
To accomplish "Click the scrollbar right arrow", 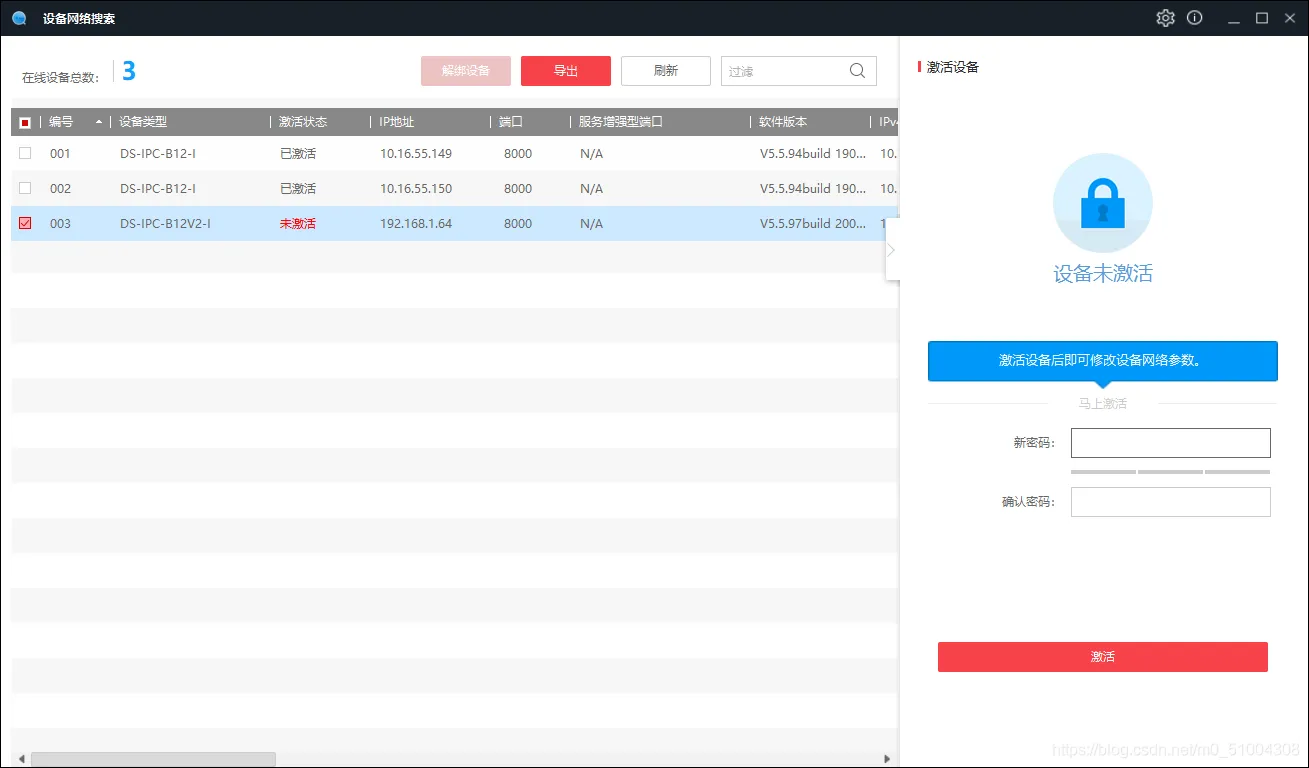I will click(887, 759).
